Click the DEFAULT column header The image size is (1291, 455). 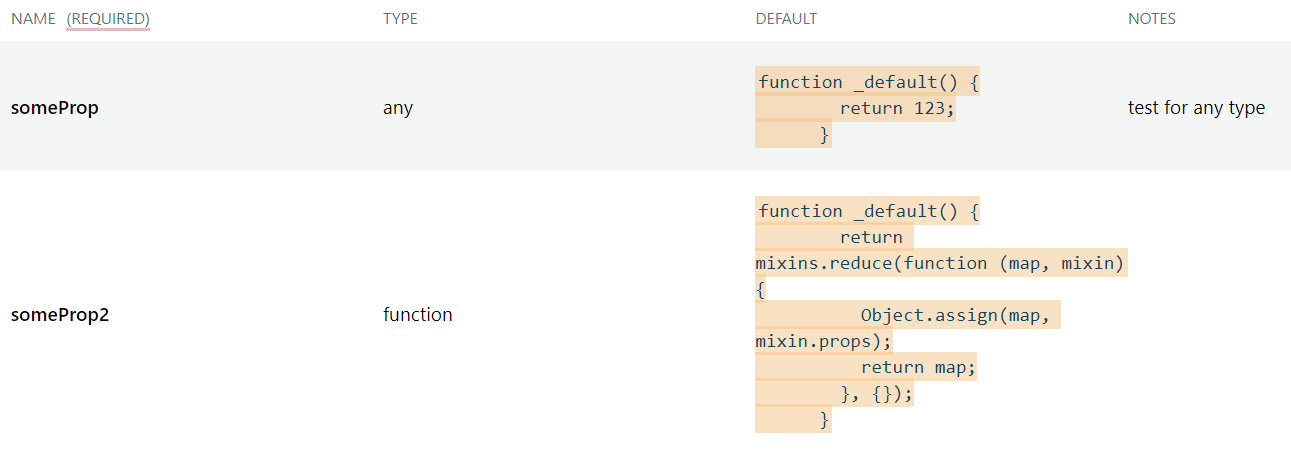tap(786, 19)
